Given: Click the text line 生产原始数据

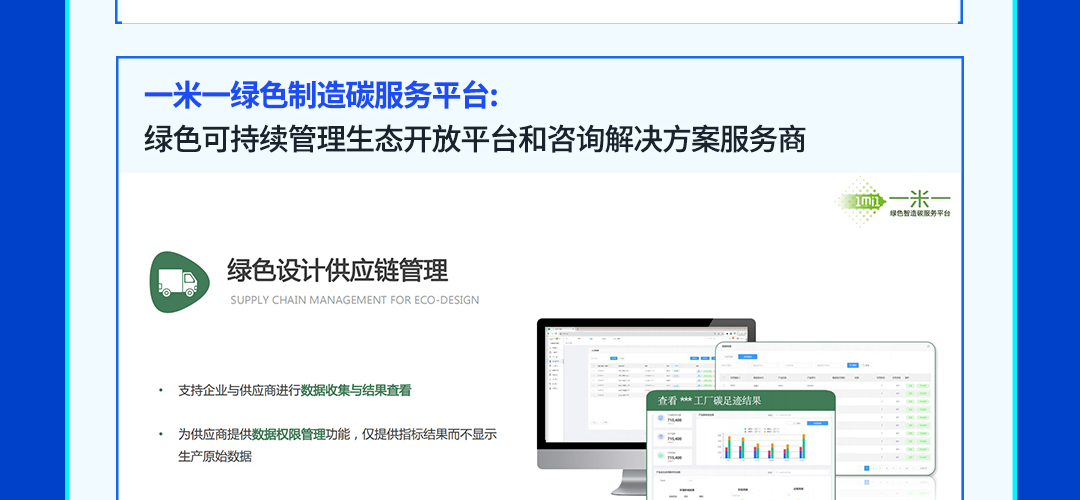Looking at the screenshot, I should coord(215,457).
